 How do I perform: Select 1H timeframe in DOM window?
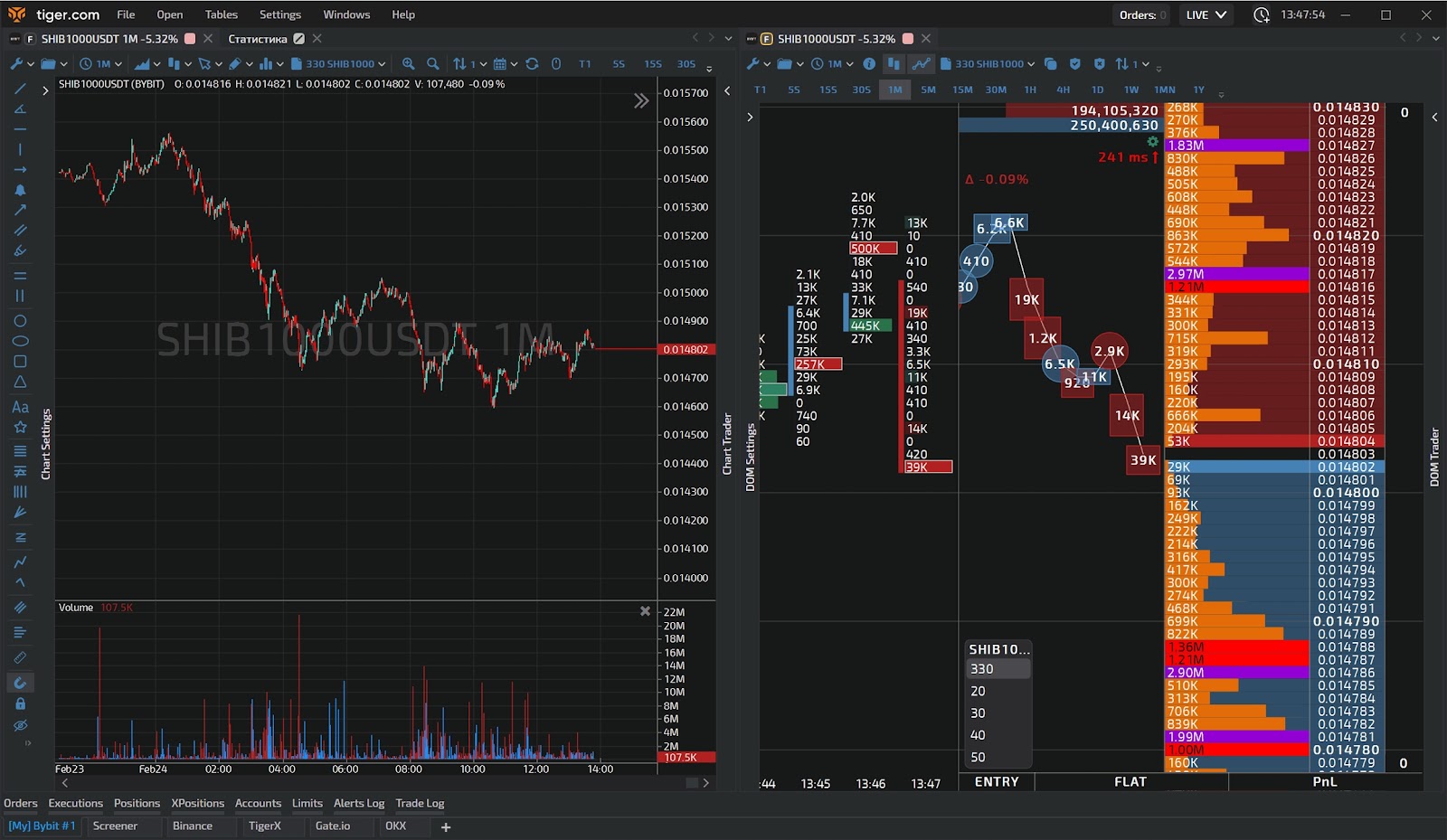[x=1030, y=90]
